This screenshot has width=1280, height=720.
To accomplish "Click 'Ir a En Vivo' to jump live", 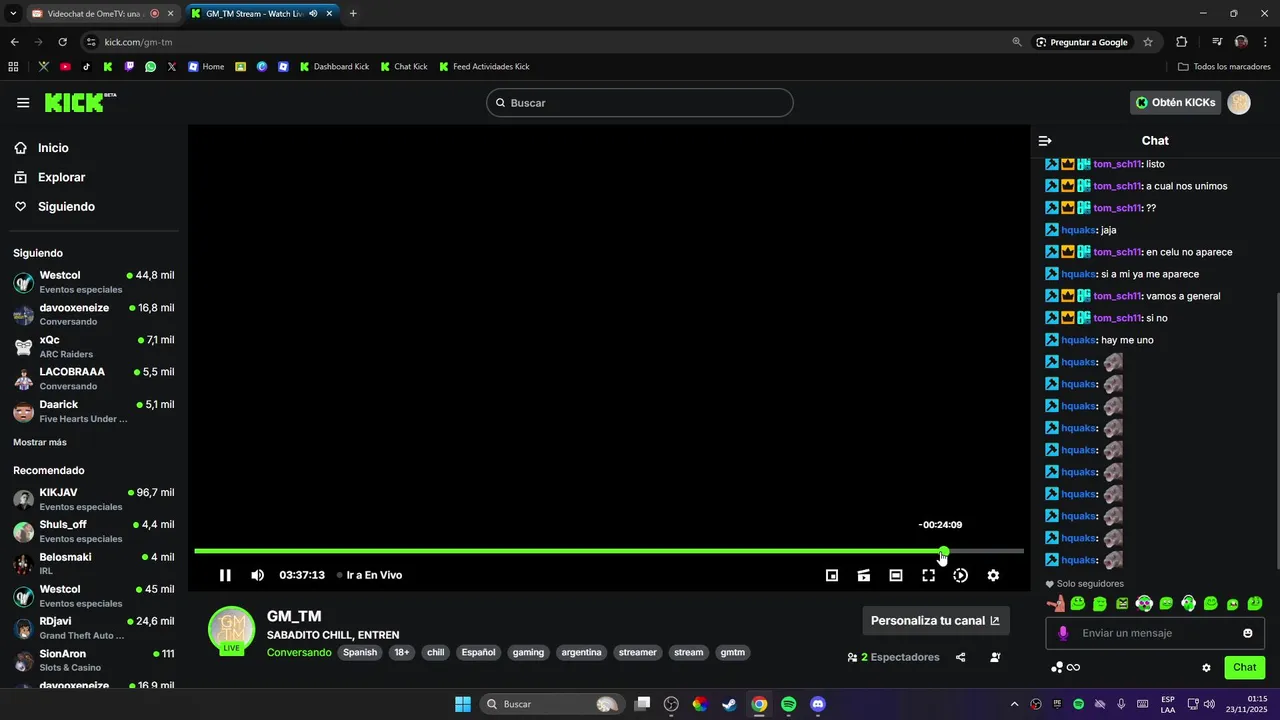I will click(x=369, y=575).
